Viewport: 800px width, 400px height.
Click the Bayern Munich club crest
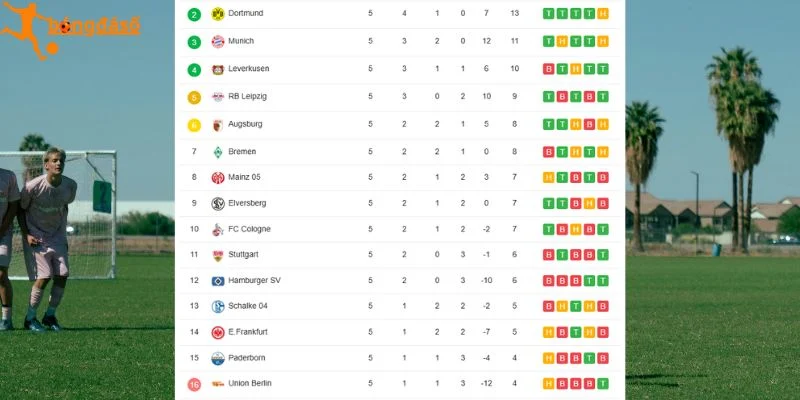pos(218,41)
